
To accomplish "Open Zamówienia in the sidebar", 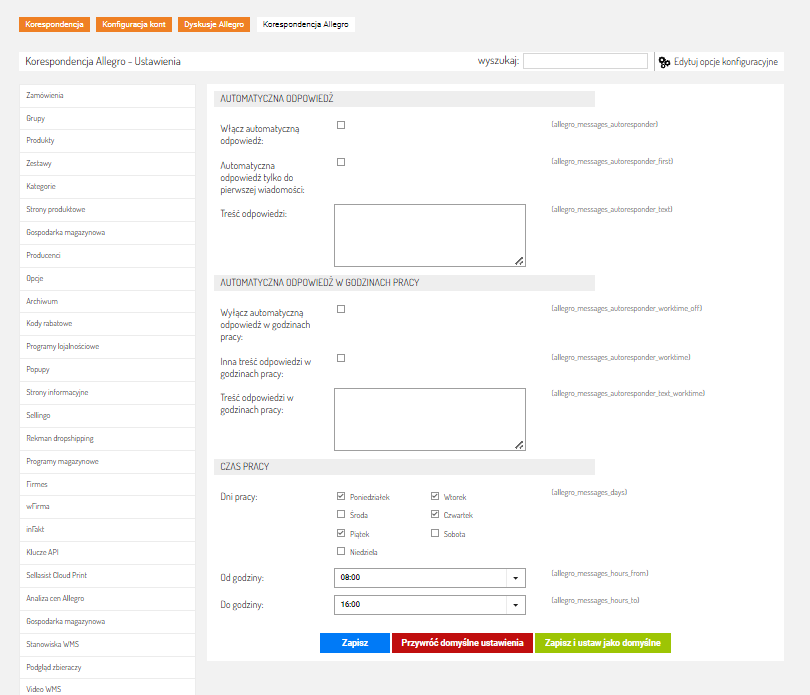I will tap(107, 96).
